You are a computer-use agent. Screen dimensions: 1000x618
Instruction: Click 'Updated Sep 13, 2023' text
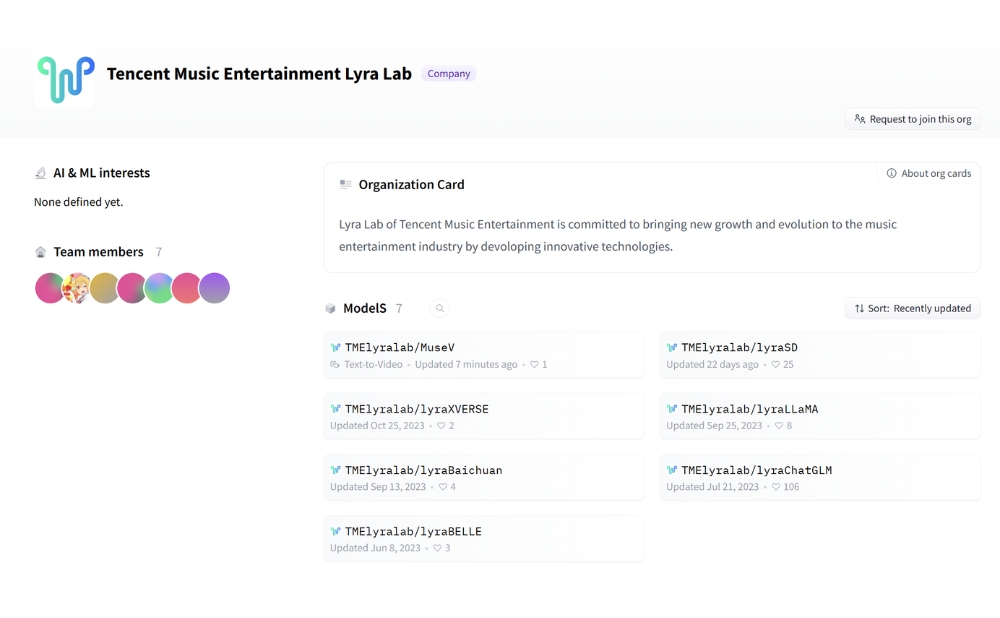(378, 487)
